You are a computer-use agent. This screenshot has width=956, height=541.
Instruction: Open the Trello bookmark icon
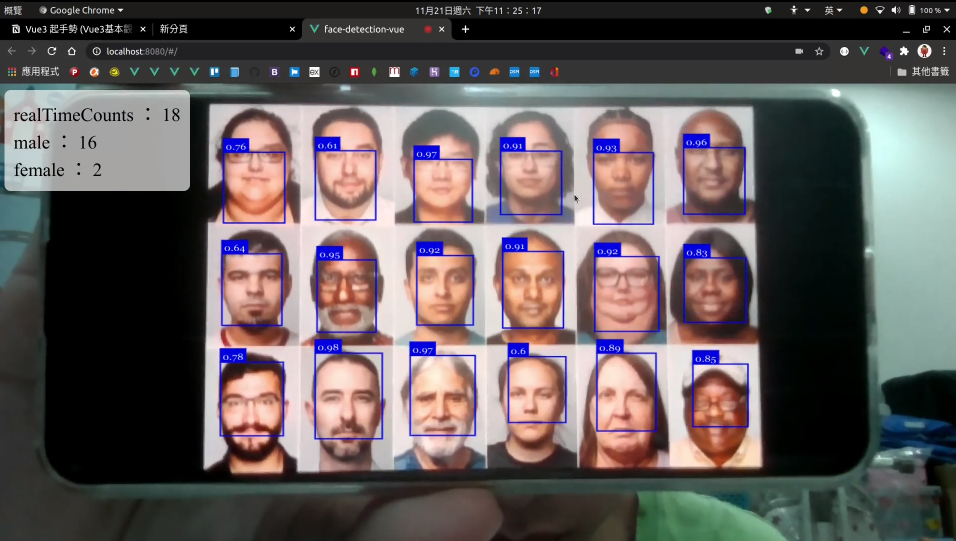click(214, 72)
